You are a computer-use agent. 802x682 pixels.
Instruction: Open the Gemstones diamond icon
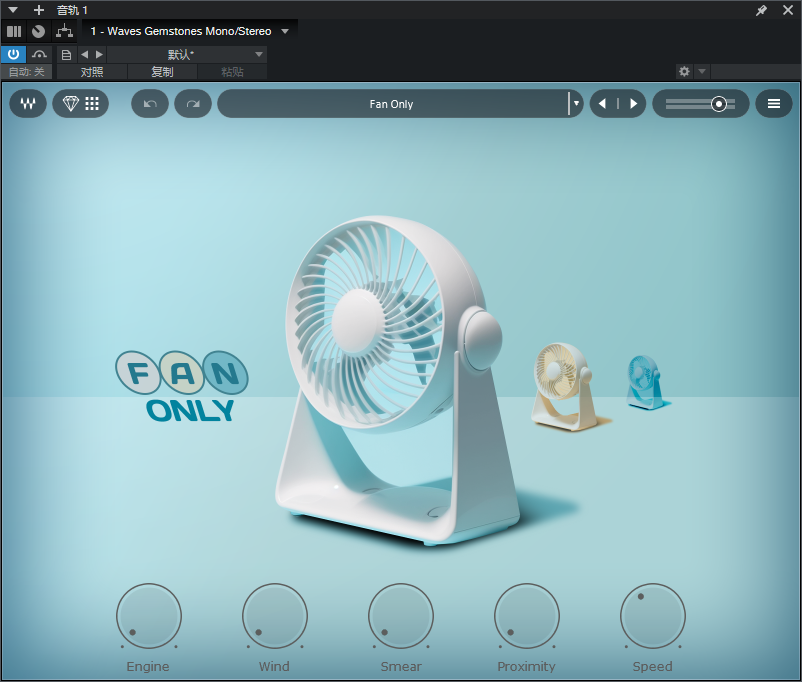[71, 104]
